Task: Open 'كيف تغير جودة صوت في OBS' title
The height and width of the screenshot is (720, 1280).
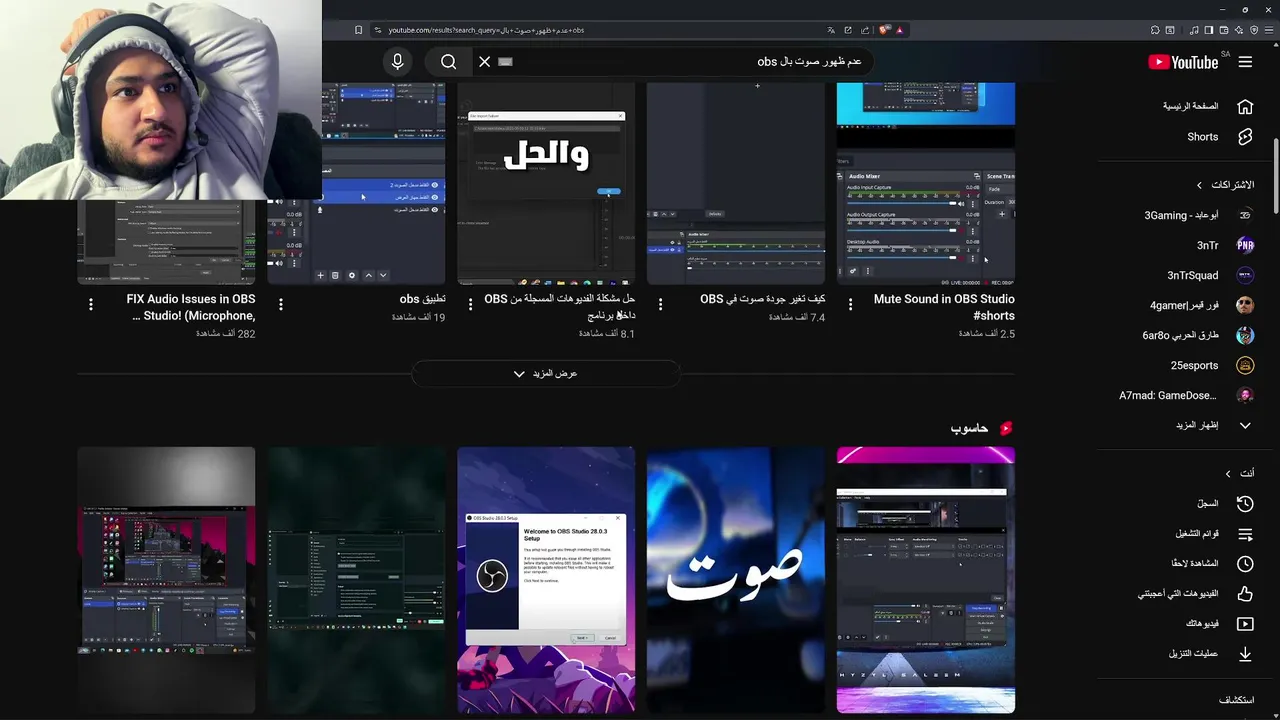Action: [762, 299]
